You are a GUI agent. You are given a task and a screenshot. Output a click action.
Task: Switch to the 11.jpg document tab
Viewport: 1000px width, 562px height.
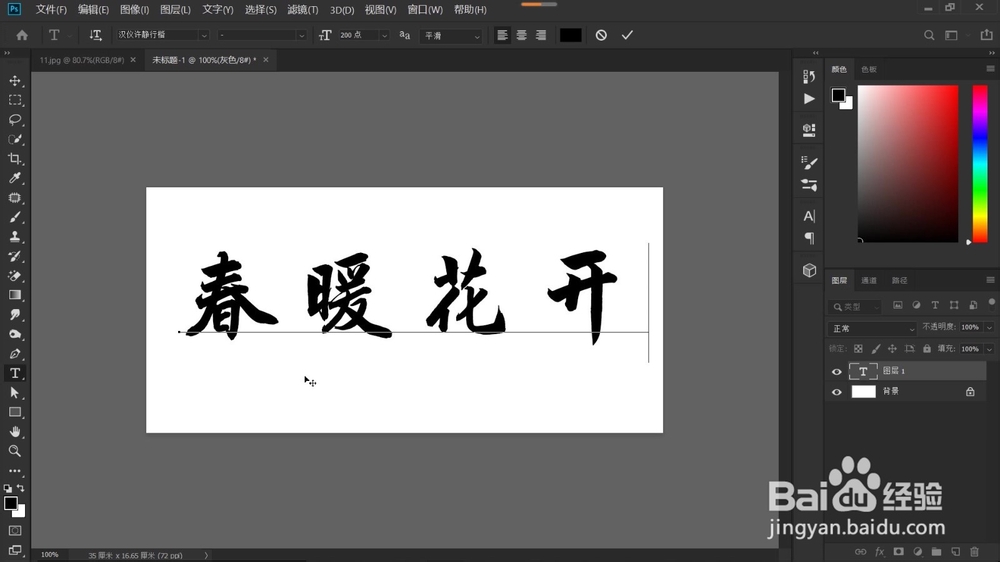(82, 60)
